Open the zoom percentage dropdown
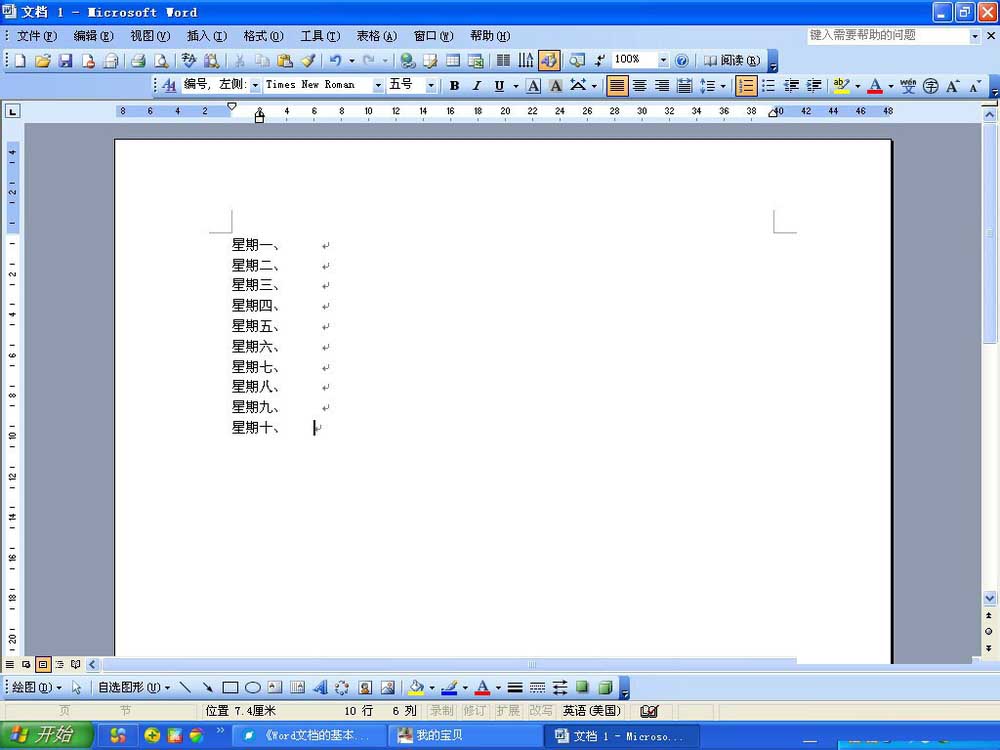The image size is (1000, 750). click(x=663, y=61)
